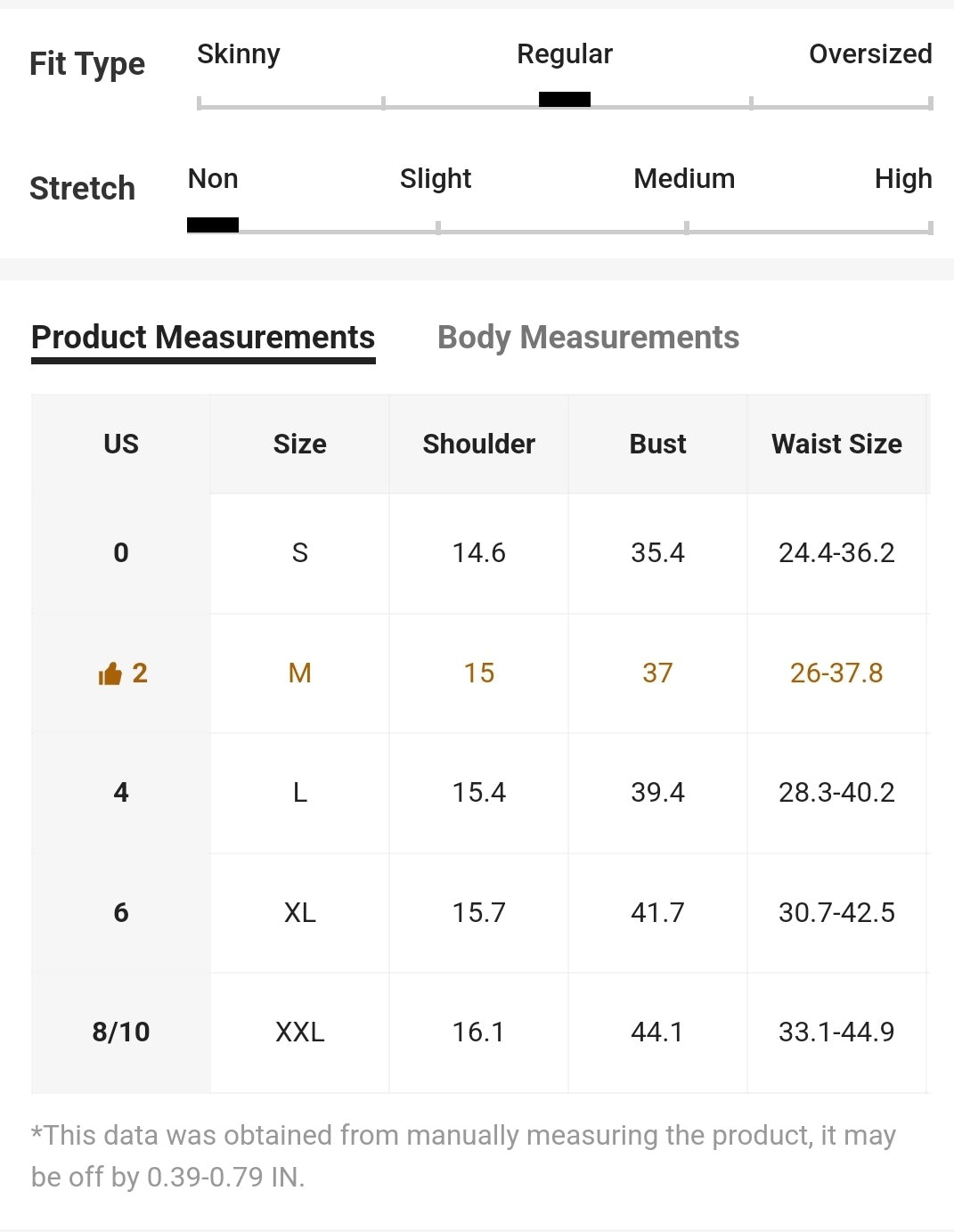Click the Bust column header
954x1232 pixels.
(x=657, y=444)
